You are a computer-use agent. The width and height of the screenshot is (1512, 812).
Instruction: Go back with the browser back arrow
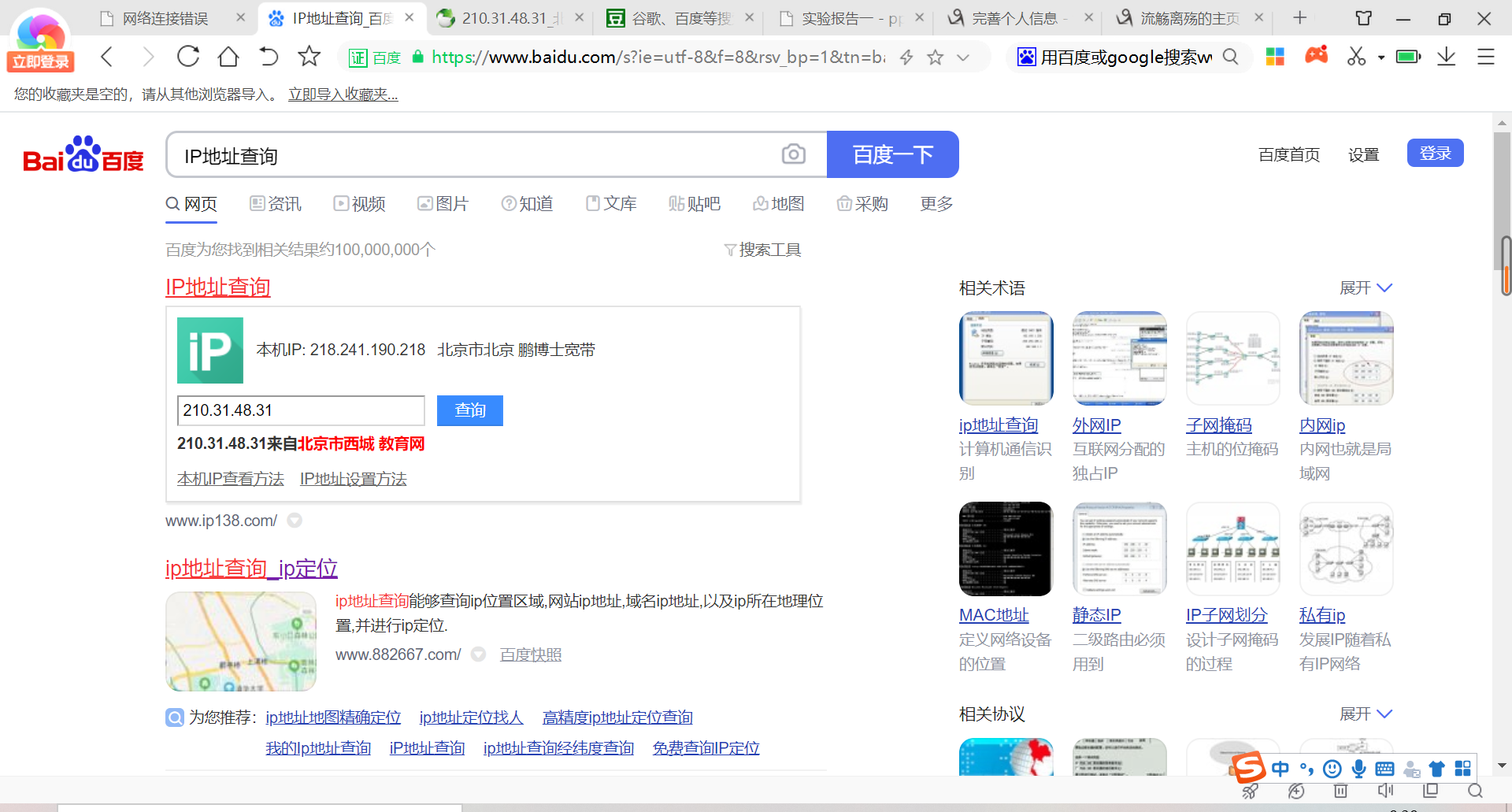[x=107, y=57]
